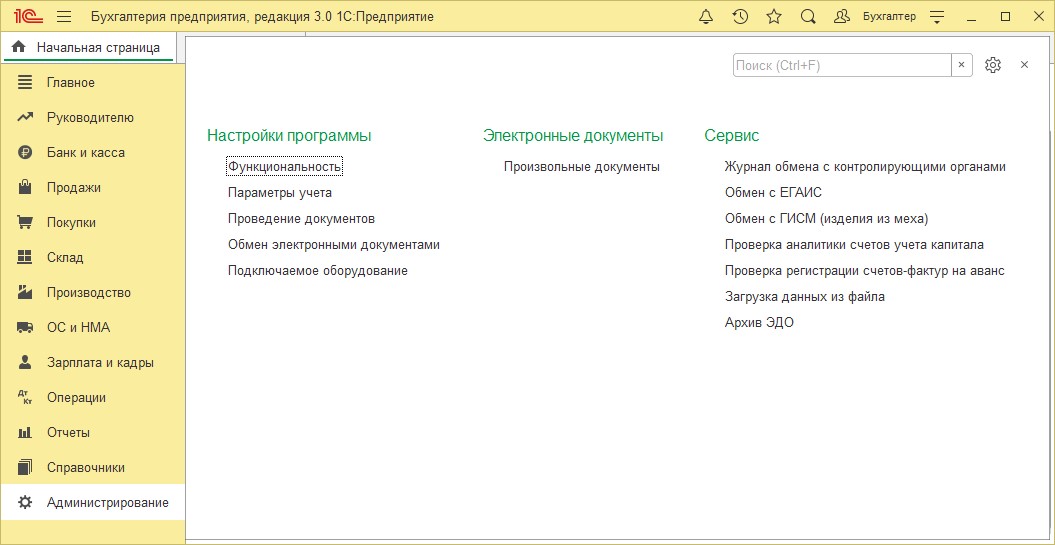Open the Продажи section
The height and width of the screenshot is (545, 1055).
pos(74,188)
